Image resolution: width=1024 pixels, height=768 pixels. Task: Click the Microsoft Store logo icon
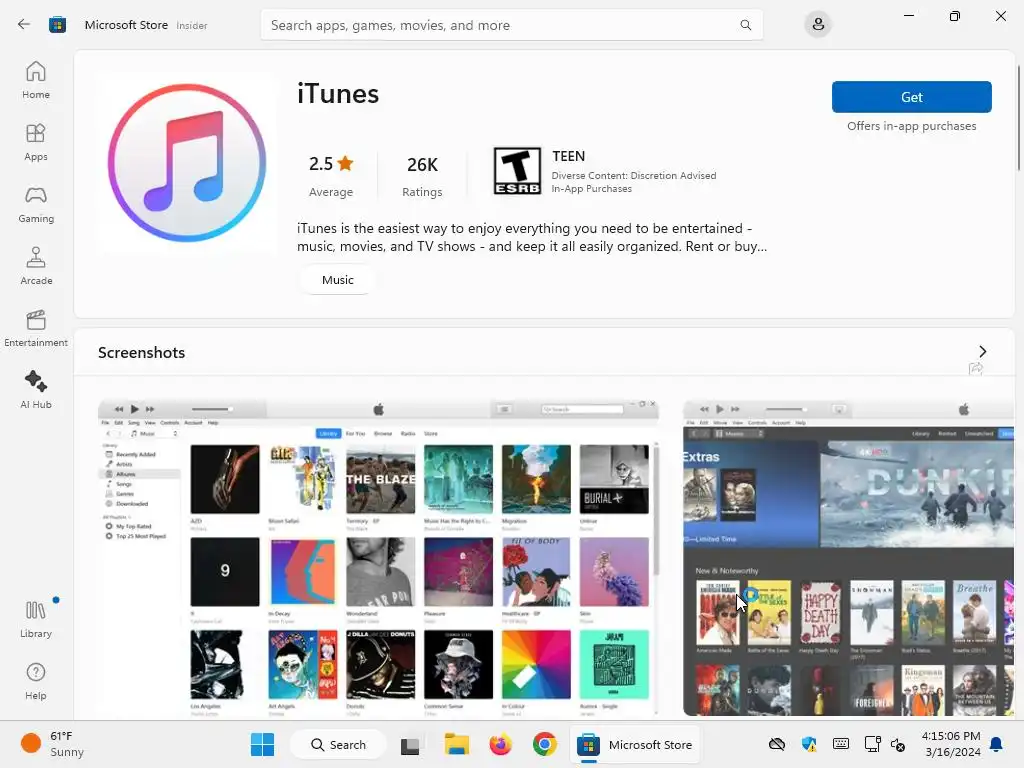[x=57, y=25]
